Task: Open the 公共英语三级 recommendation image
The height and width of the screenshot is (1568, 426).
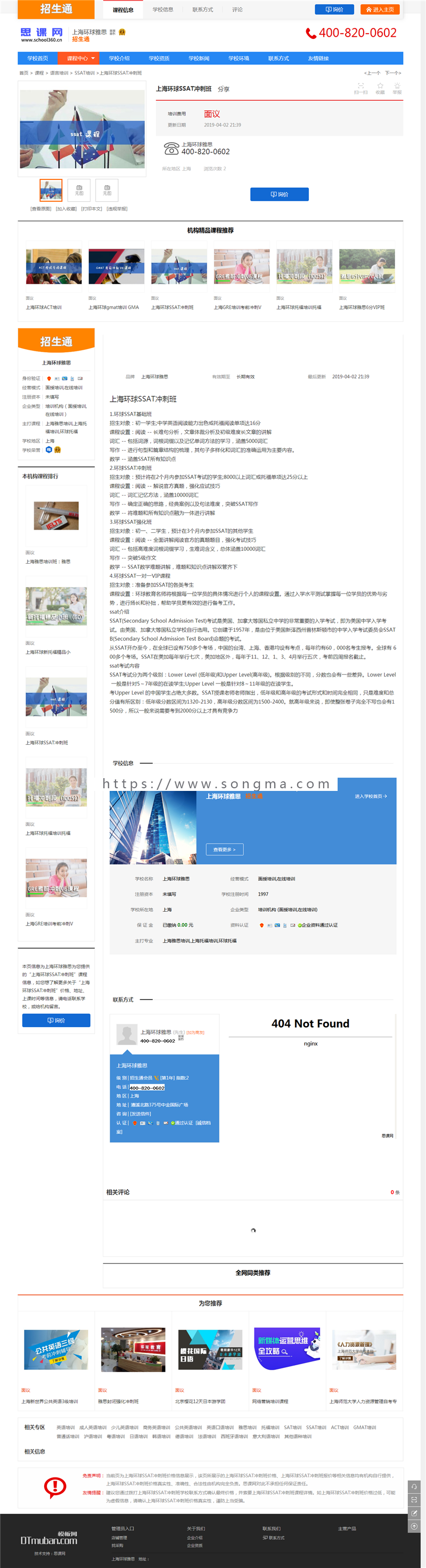Action: pos(56,1350)
